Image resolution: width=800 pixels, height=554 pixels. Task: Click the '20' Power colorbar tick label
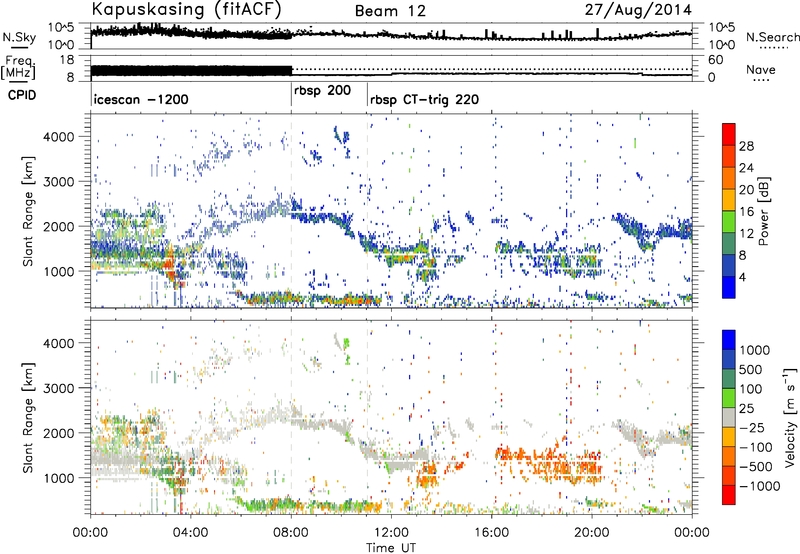click(746, 190)
